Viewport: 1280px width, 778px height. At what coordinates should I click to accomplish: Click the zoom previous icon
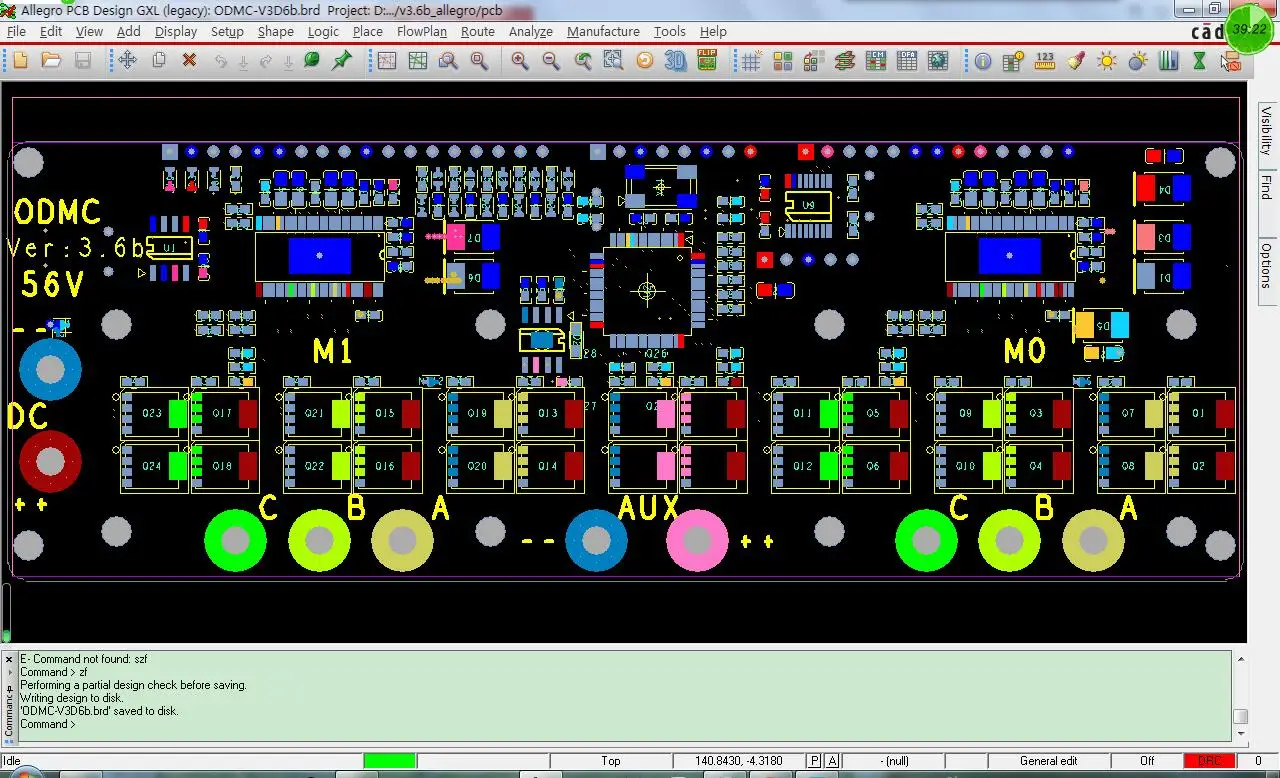(x=582, y=61)
